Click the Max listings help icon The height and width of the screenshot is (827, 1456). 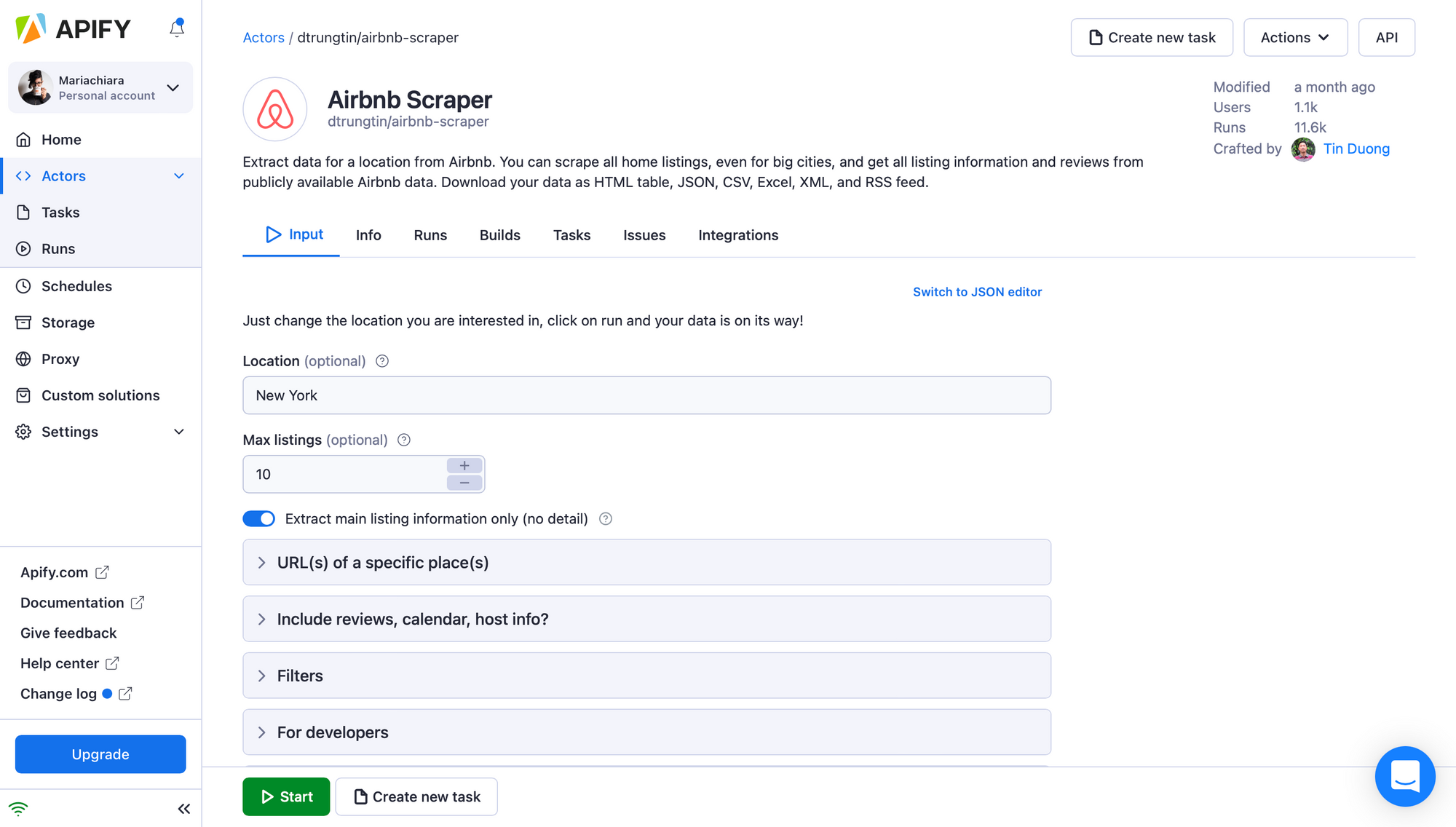click(x=404, y=440)
